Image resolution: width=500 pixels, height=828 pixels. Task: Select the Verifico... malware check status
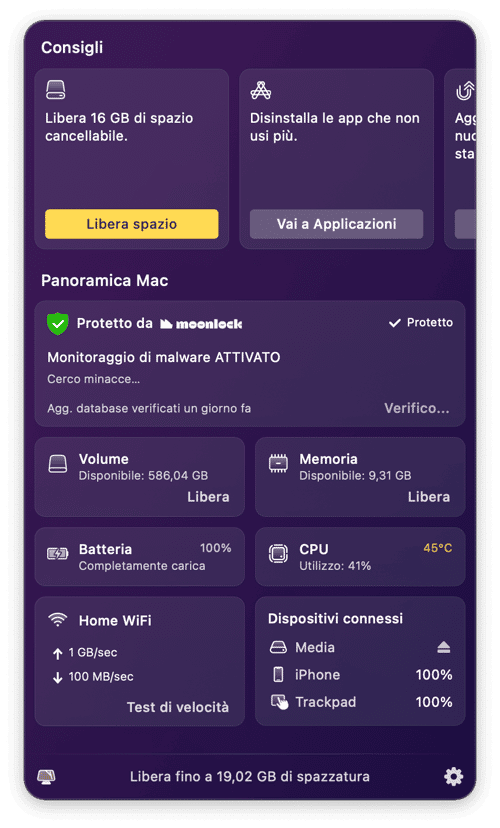pos(417,408)
